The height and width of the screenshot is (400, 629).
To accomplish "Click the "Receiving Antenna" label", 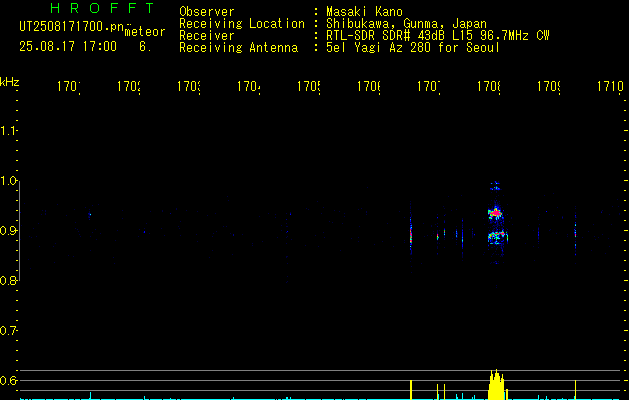I will [x=239, y=48].
